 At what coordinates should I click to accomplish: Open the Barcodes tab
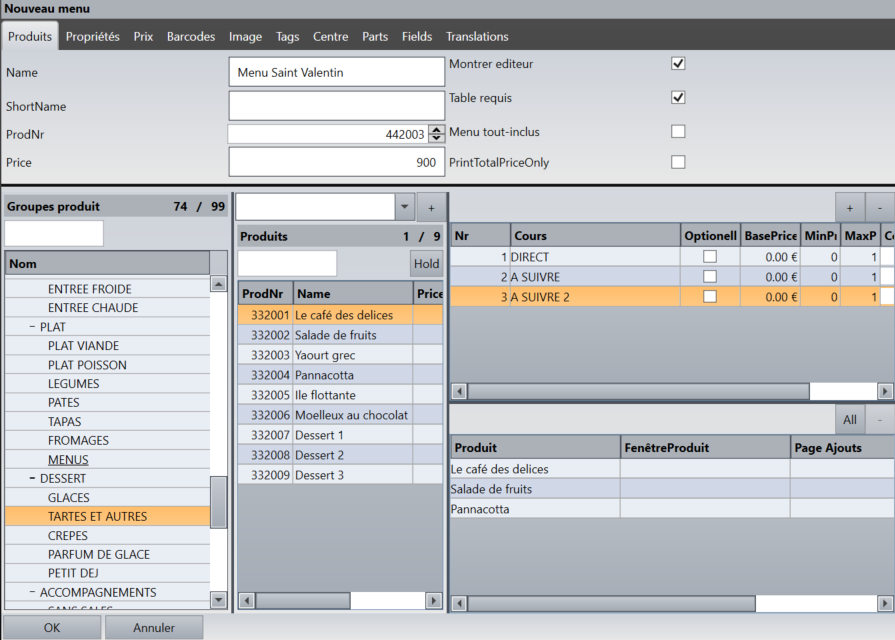(x=190, y=37)
